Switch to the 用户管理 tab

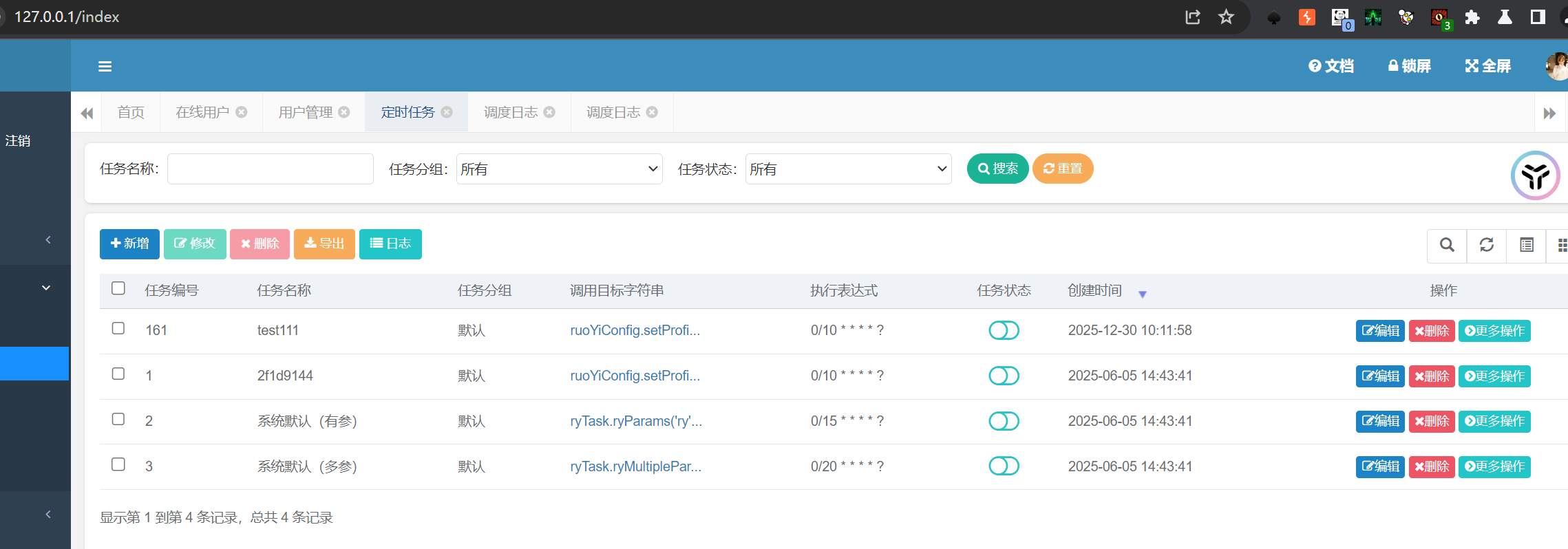pos(305,112)
